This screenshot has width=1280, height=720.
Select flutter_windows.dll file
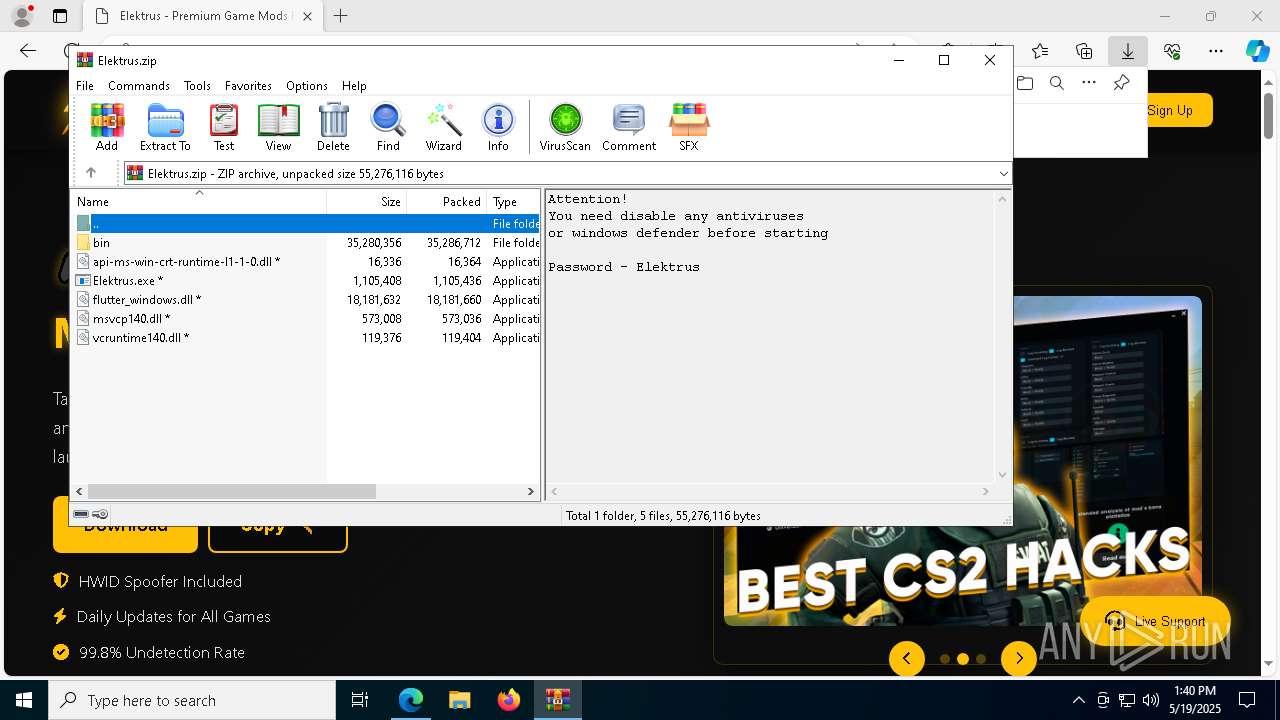305,300
